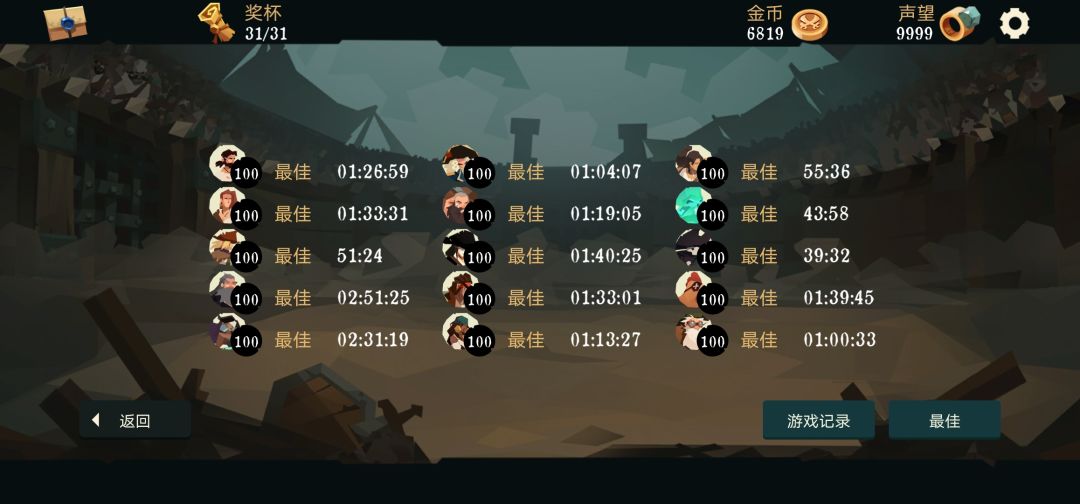The image size is (1080, 504).
Task: Tap the golden trophy icon
Action: [x=217, y=22]
